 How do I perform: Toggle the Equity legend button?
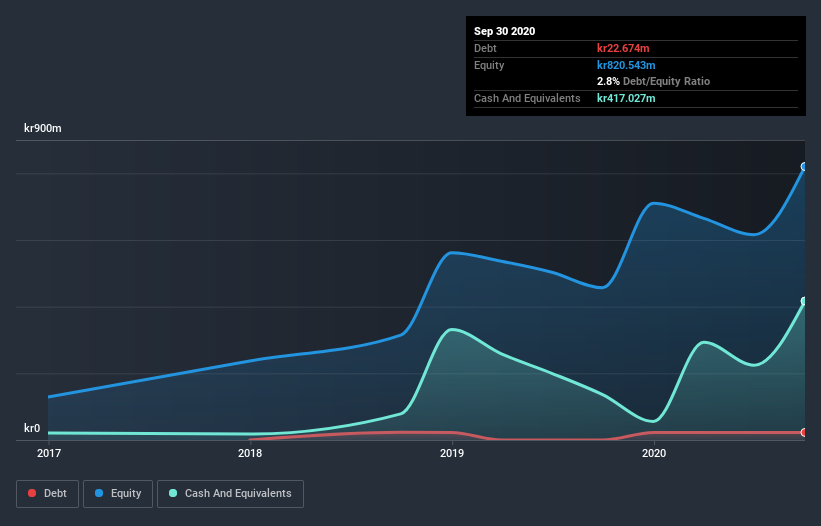pos(118,494)
